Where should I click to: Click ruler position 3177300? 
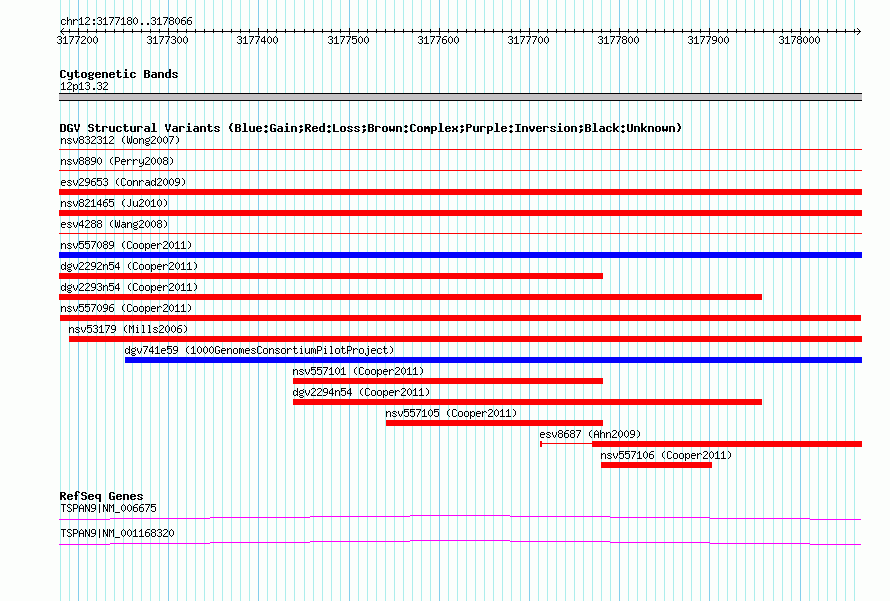[167, 40]
